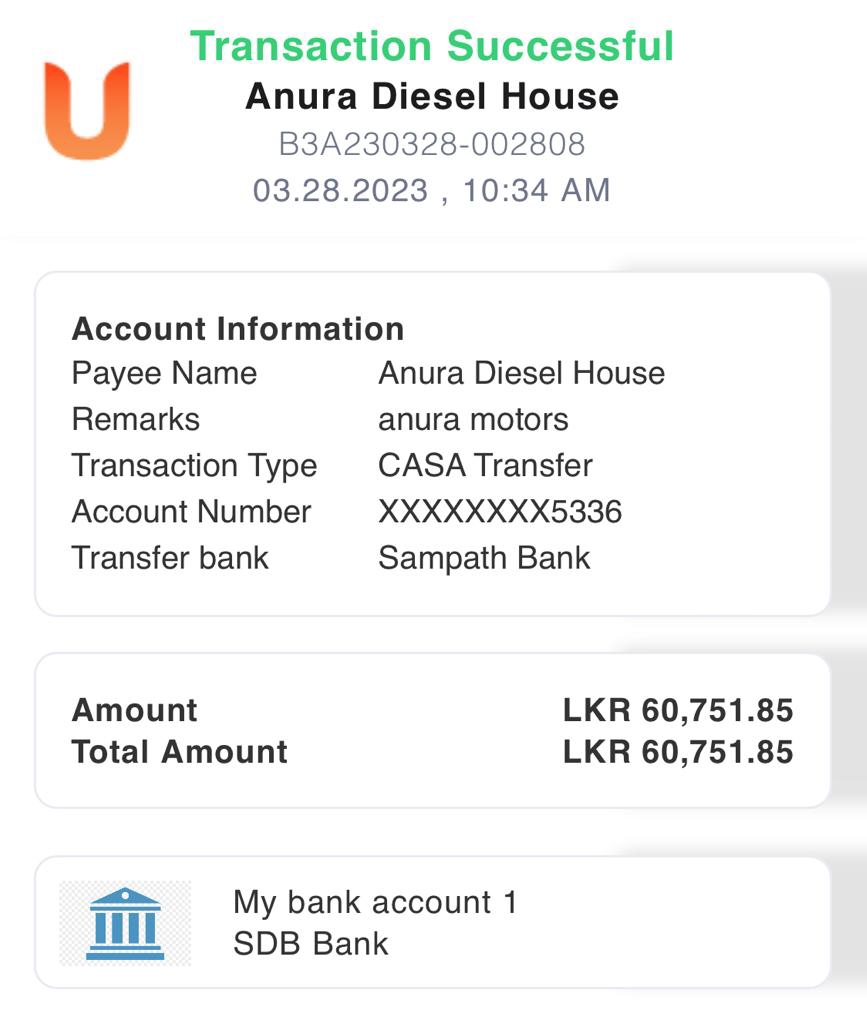Click the blue bank building icon

125,923
